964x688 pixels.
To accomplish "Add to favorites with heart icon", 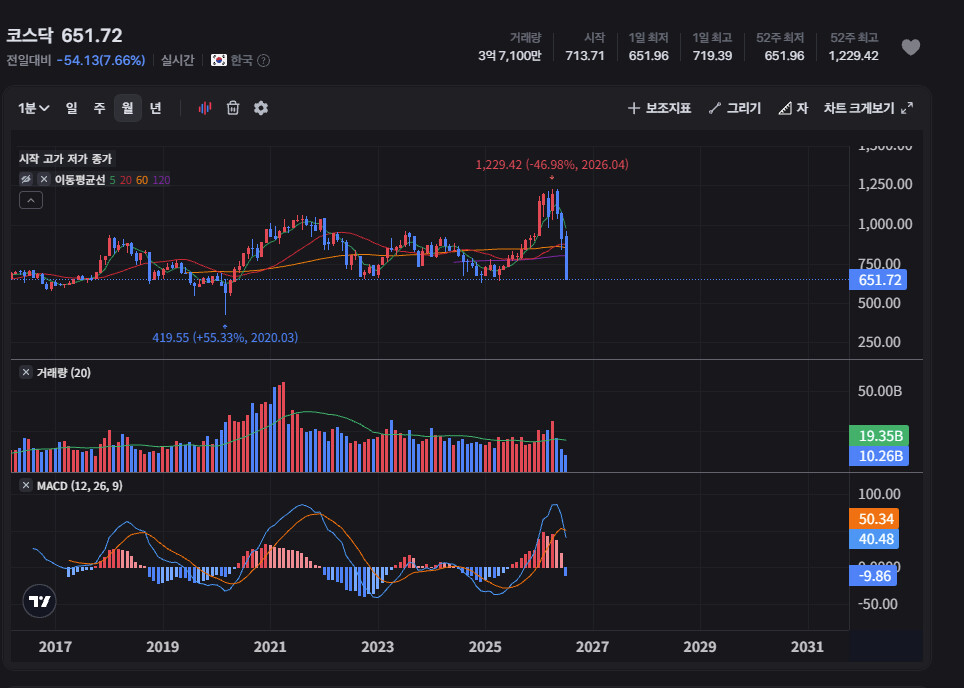I will click(911, 47).
